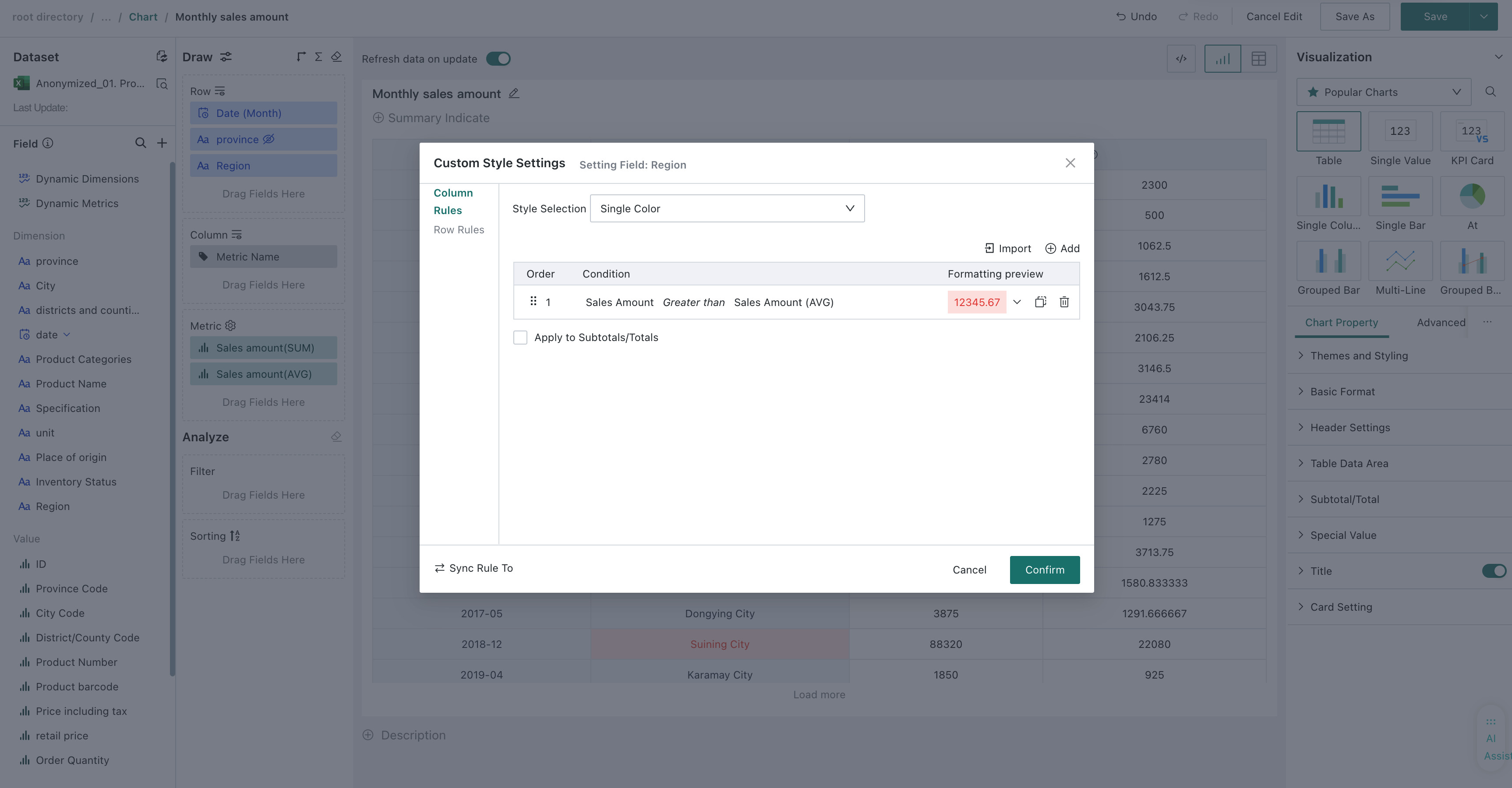The width and height of the screenshot is (1512, 788).
Task: Click the dataset switch icon
Action: pyautogui.click(x=162, y=56)
